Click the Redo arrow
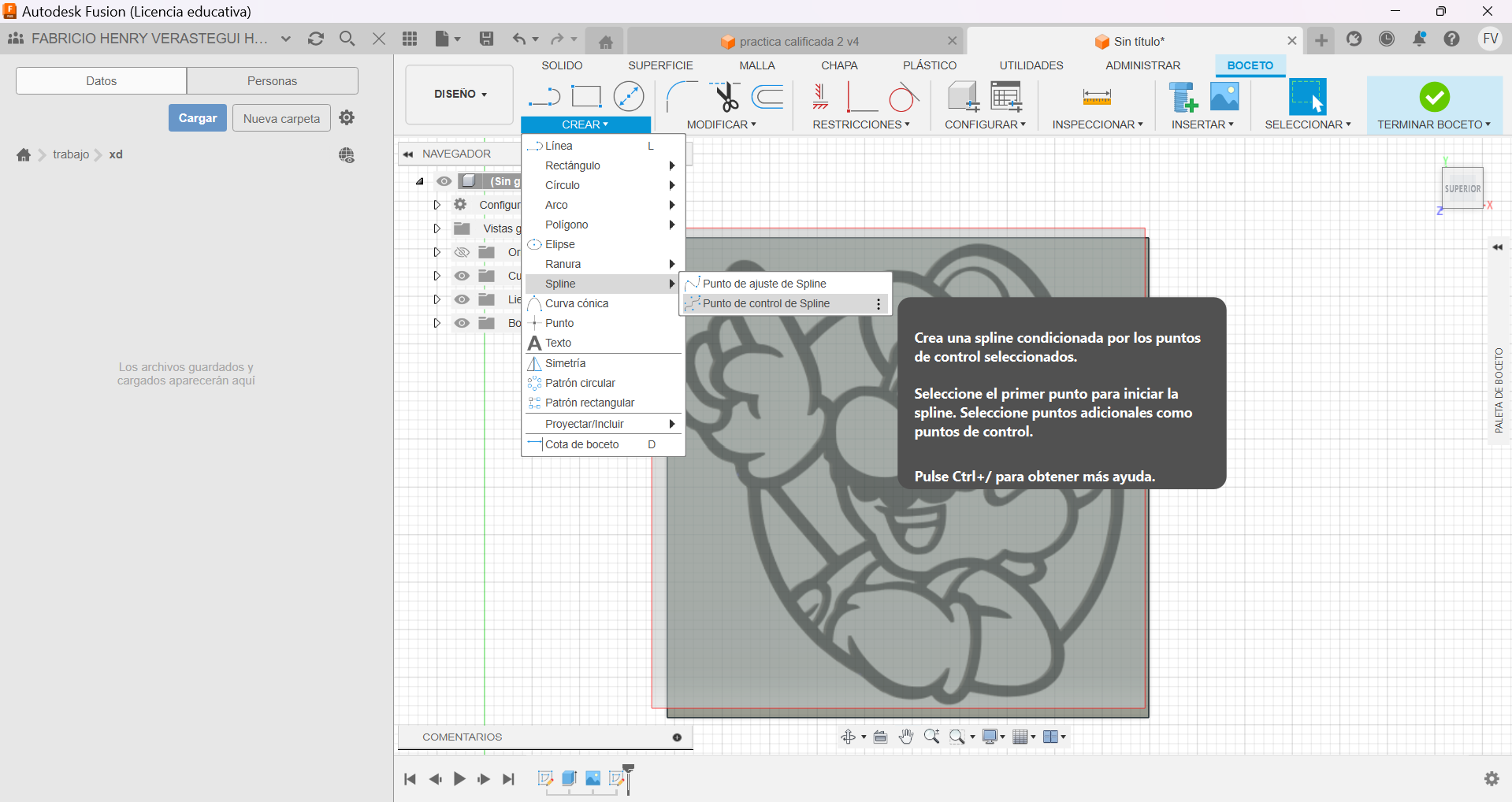The width and height of the screenshot is (1512, 802). coord(557,39)
